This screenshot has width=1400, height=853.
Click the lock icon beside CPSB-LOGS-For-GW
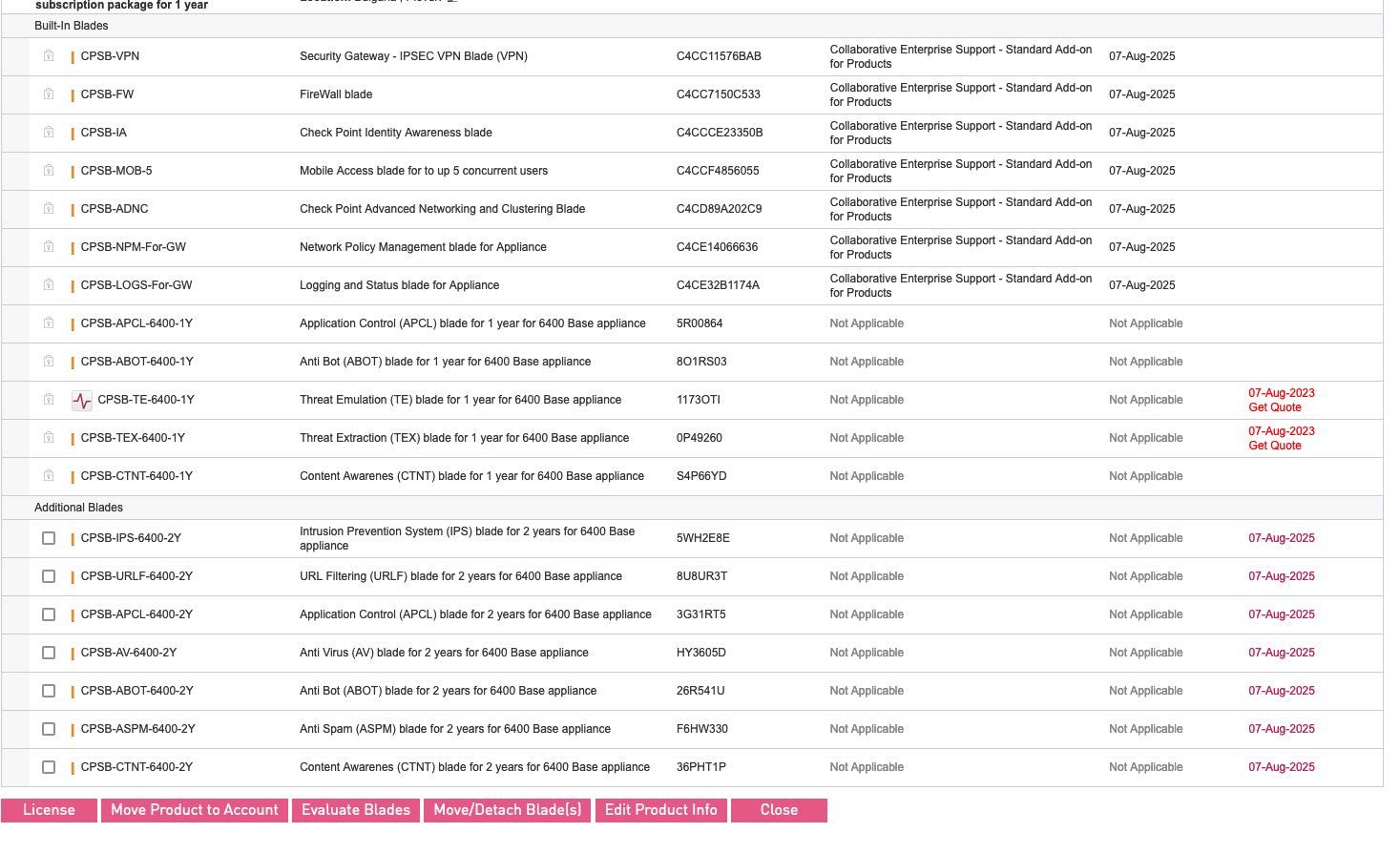pos(49,285)
